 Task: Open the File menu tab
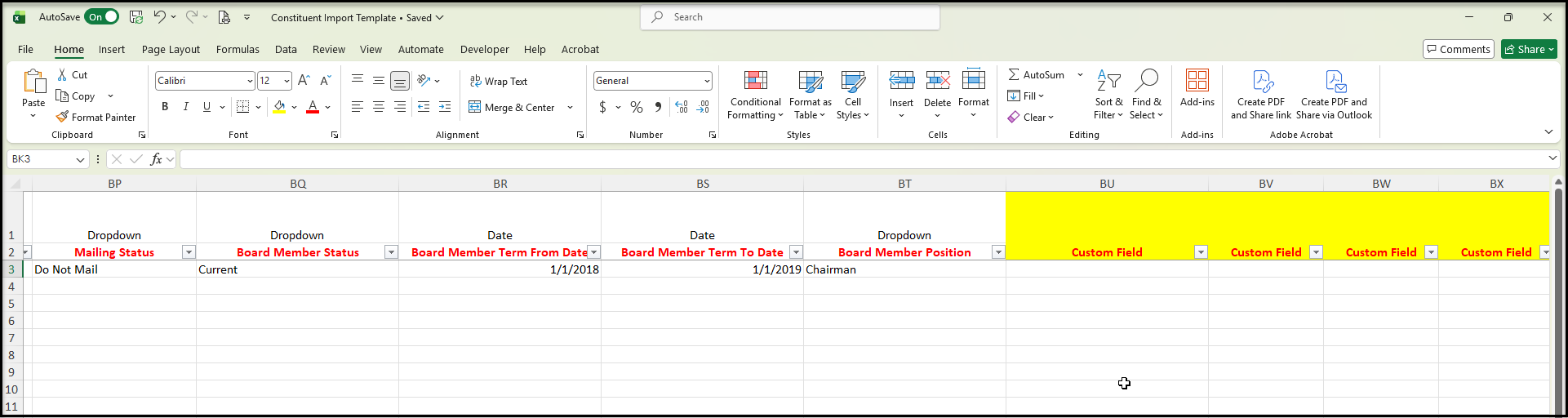(25, 49)
